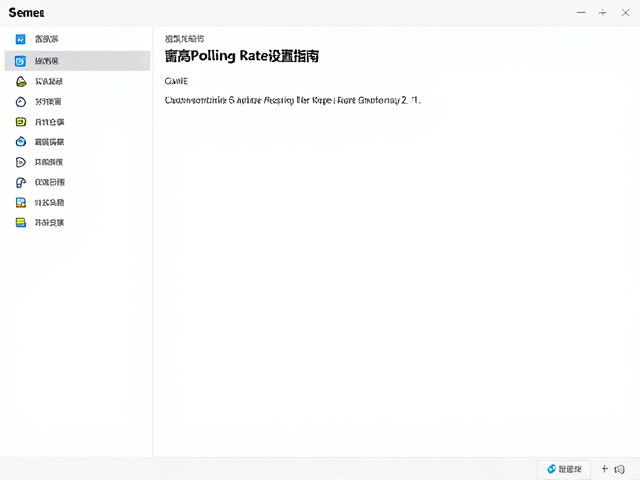Screen dimensions: 640x480
Task: Maximize the window using the title-bar plus button
Action: [602, 13]
